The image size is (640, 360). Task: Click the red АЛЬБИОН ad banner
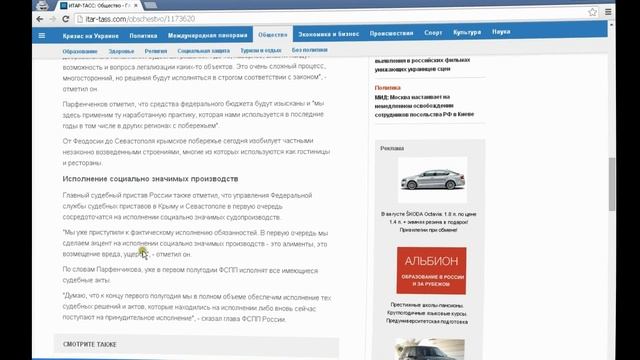(431, 270)
